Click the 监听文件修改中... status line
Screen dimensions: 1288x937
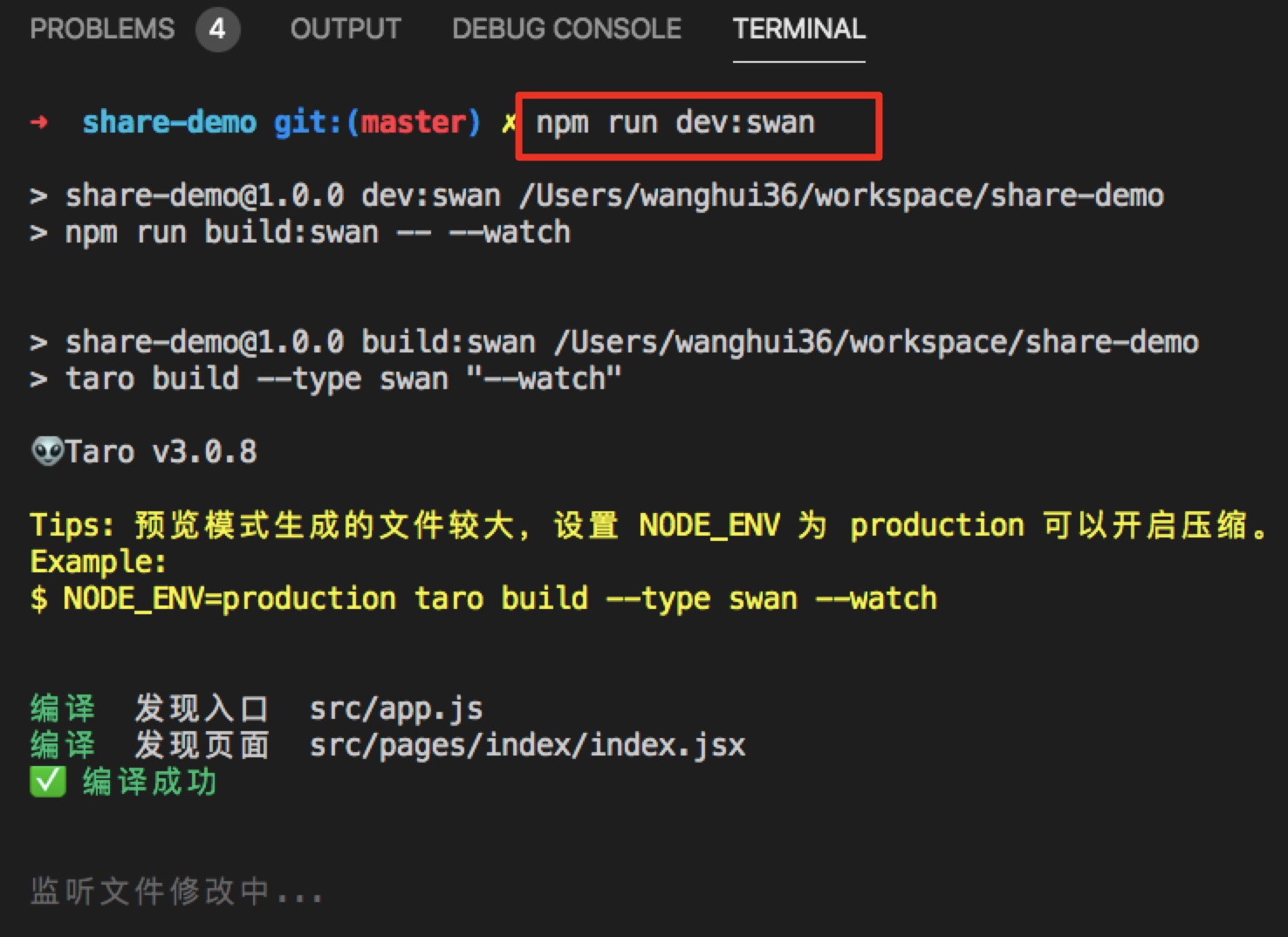tap(176, 892)
